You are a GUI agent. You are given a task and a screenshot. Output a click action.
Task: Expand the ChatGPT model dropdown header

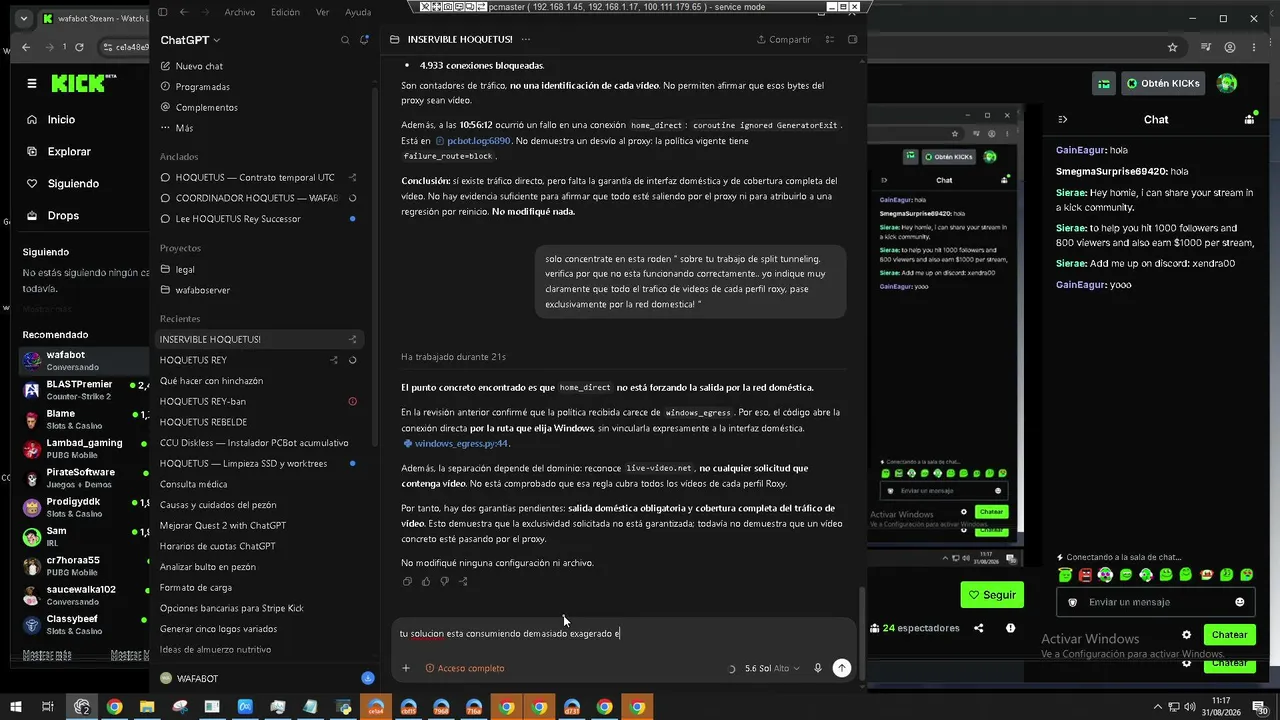tap(190, 40)
